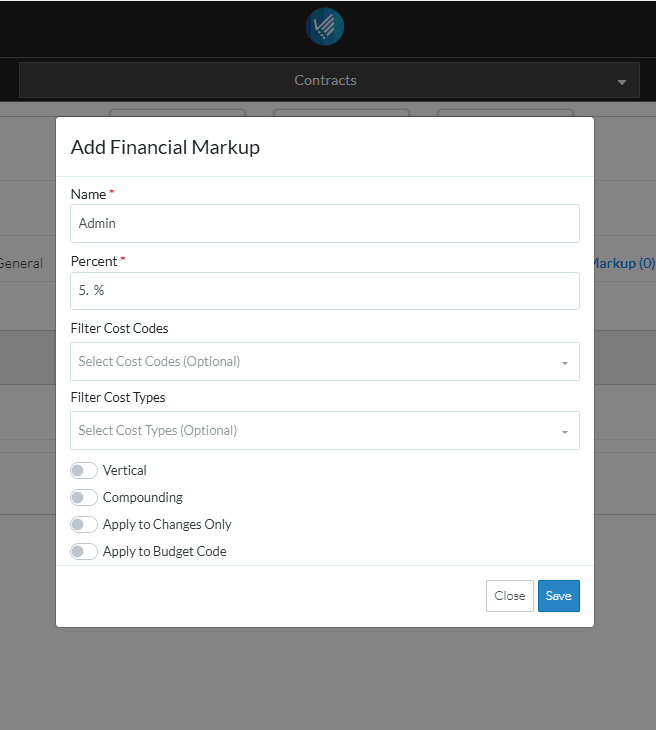Click the Contracts dropdown caret arrow
Screen dimensions: 656x730
621,81
